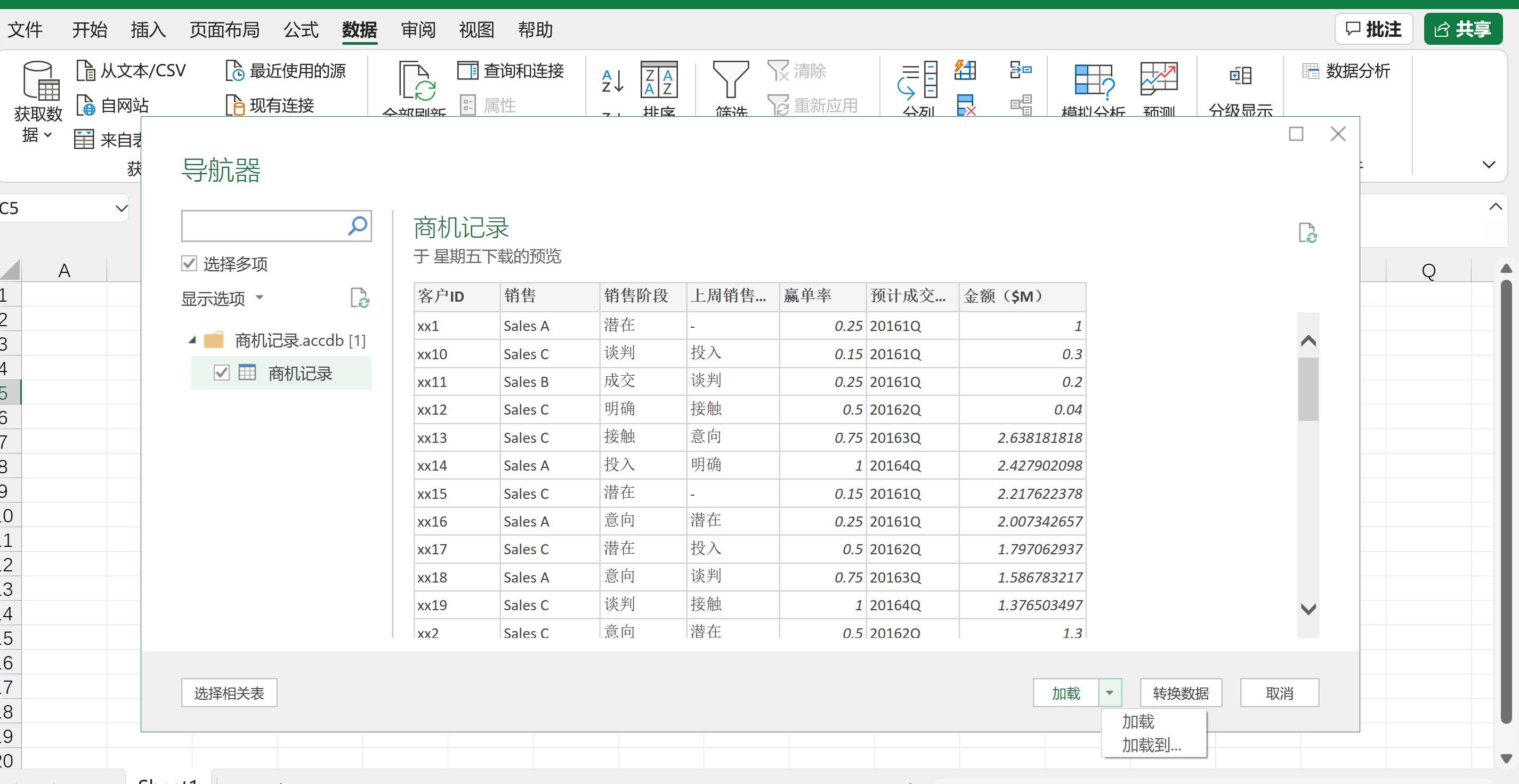
Task: Click the 转换数据 button
Action: pyautogui.click(x=1181, y=693)
